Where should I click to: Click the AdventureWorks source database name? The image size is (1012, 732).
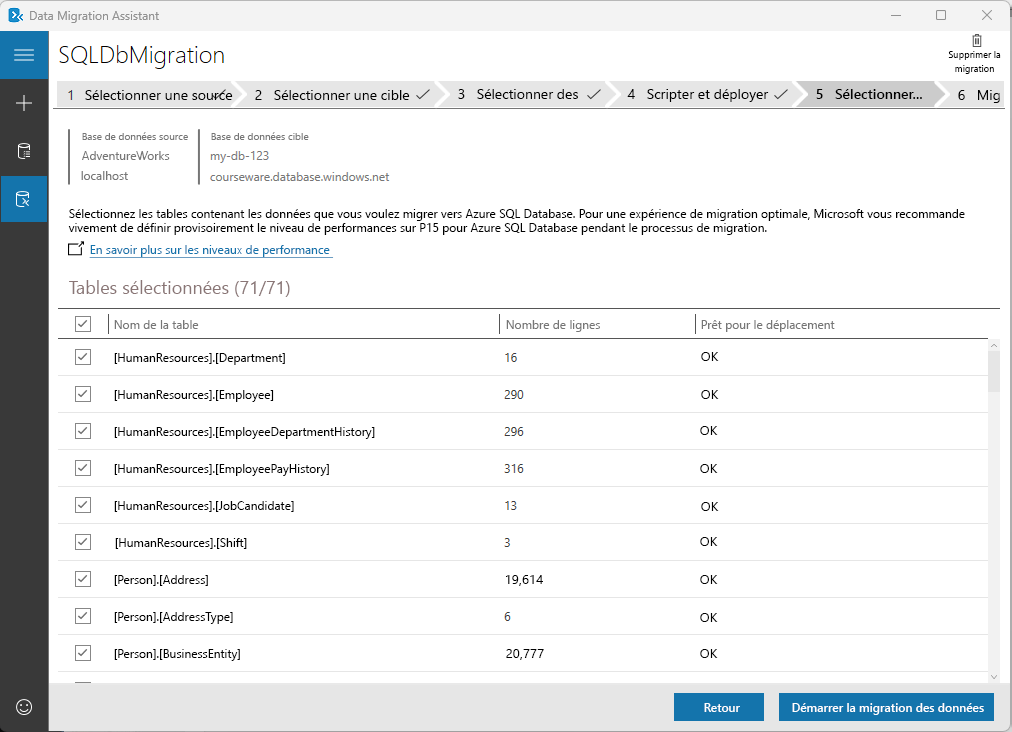click(125, 156)
